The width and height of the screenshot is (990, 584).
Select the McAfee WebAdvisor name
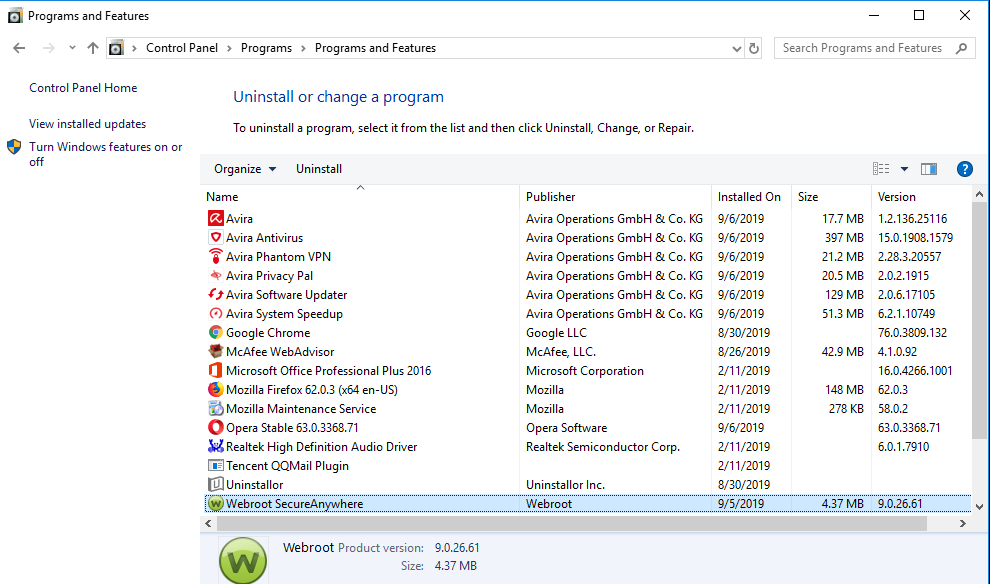[x=280, y=352]
